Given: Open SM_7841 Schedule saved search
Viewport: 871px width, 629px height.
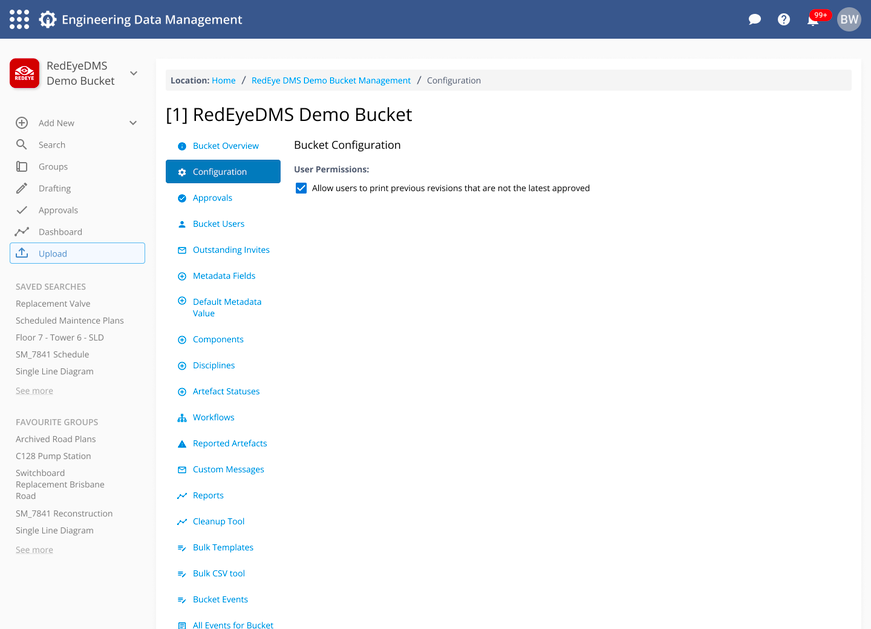Looking at the screenshot, I should click(x=52, y=355).
